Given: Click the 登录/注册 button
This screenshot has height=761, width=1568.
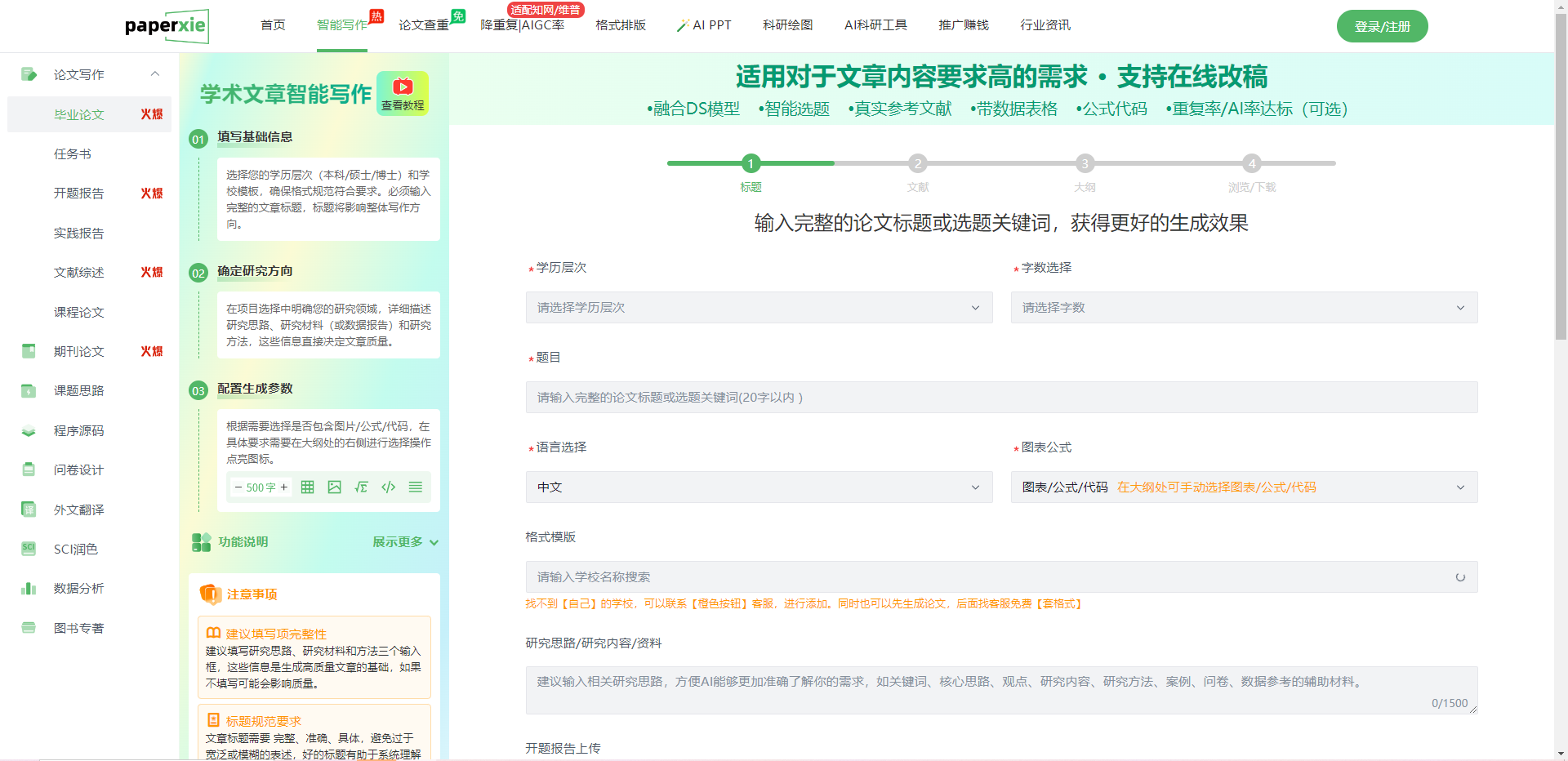Looking at the screenshot, I should tap(1382, 26).
